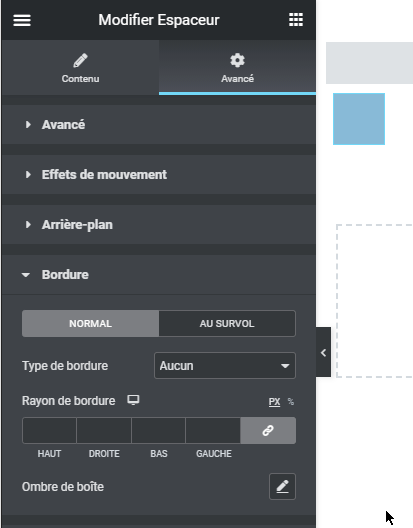Click the HAUT border radius field
Viewport: 413px width, 528px height.
tap(49, 430)
